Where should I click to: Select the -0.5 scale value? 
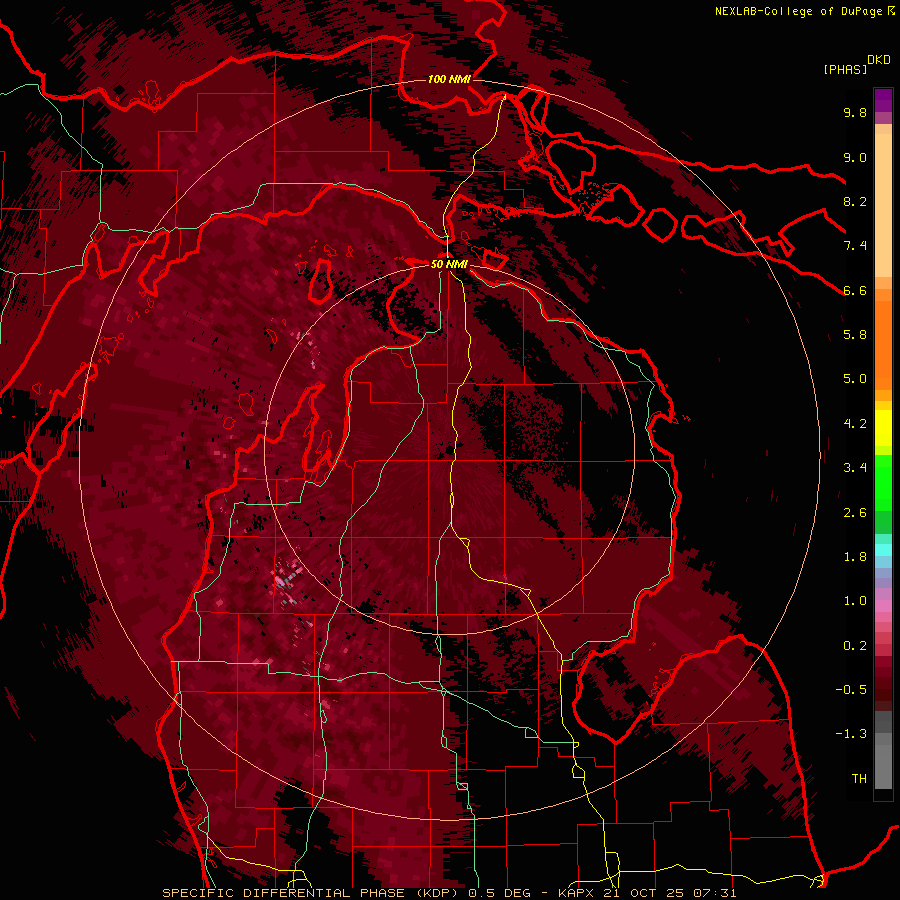coord(851,690)
